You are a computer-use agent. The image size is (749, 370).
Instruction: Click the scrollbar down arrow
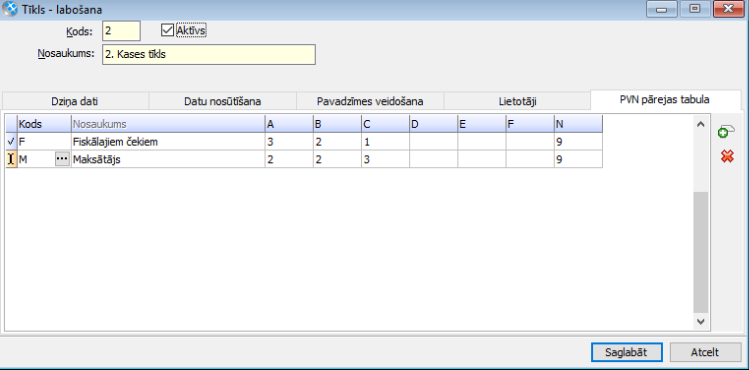click(x=701, y=322)
